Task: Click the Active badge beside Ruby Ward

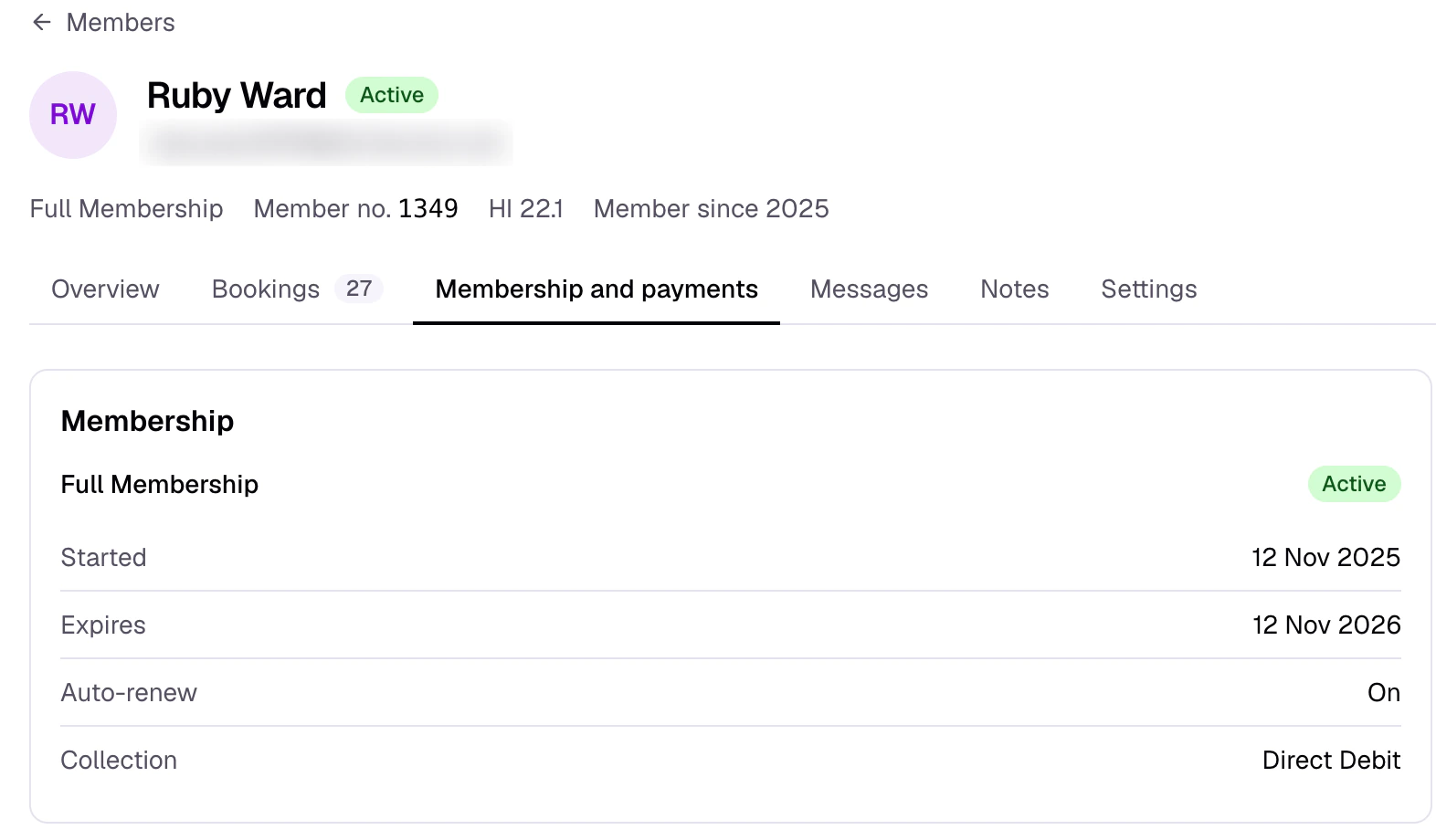Action: [392, 95]
